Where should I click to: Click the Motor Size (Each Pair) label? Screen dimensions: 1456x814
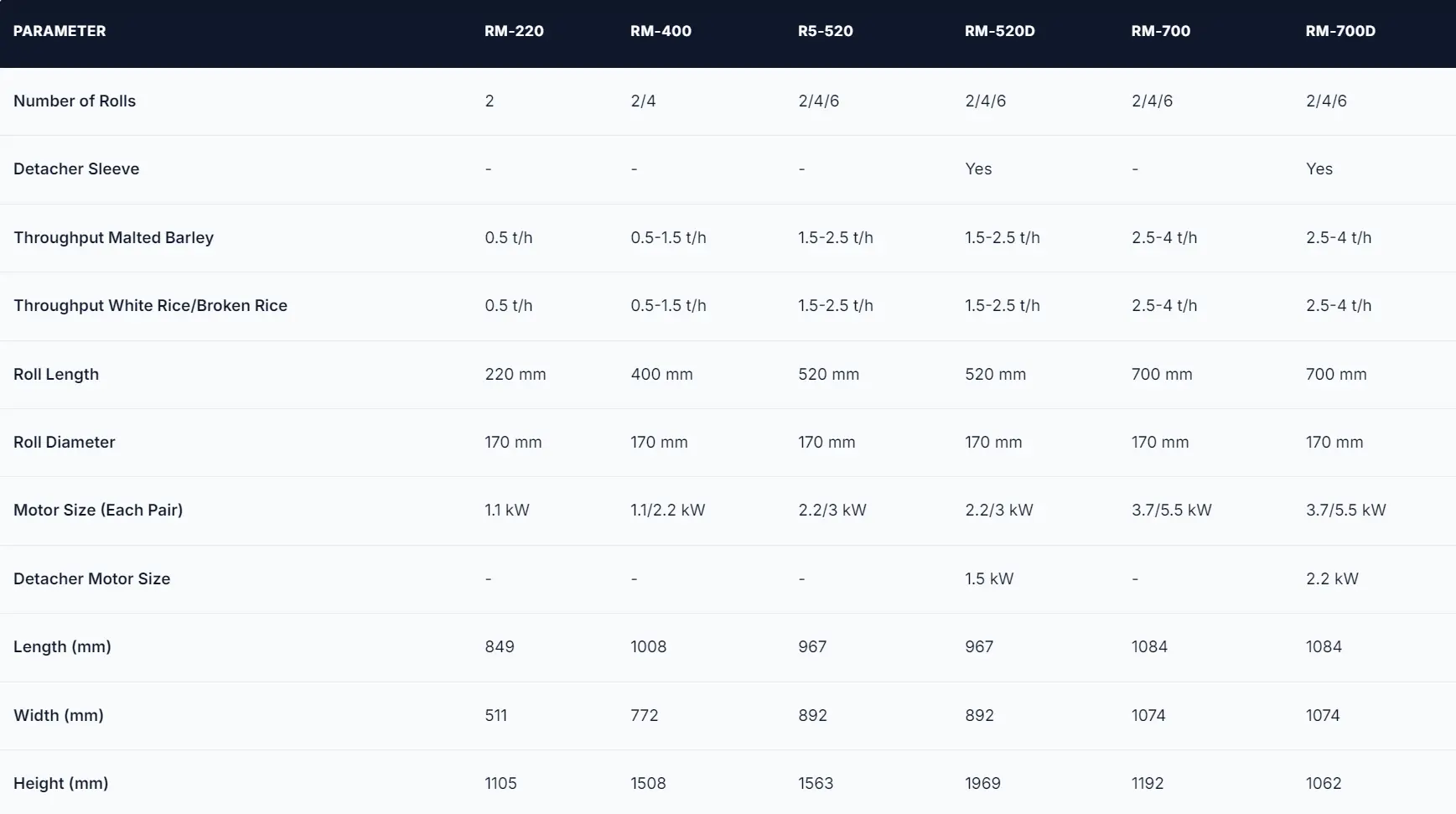(98, 510)
